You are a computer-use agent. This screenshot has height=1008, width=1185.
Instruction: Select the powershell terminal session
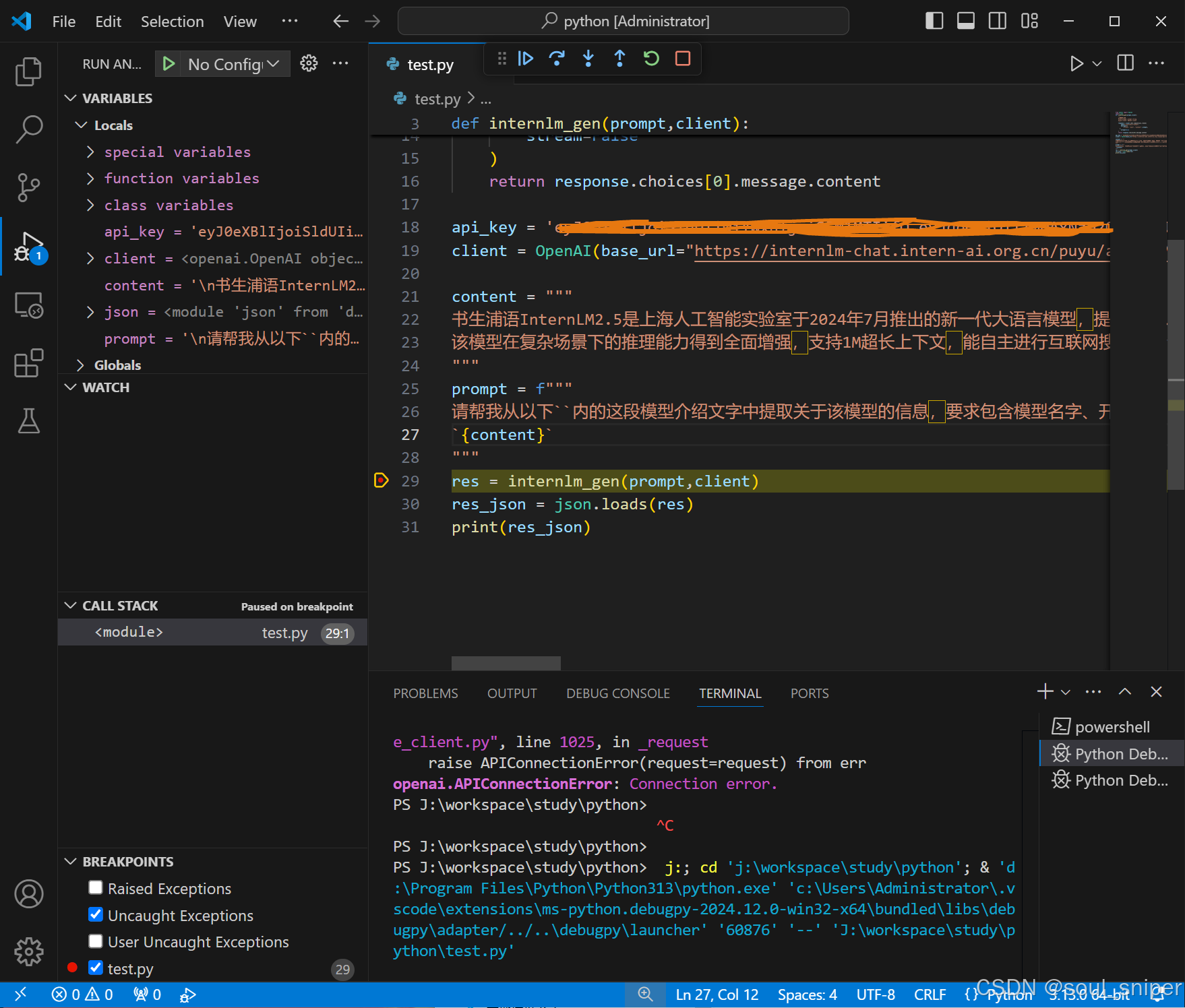pos(1111,726)
